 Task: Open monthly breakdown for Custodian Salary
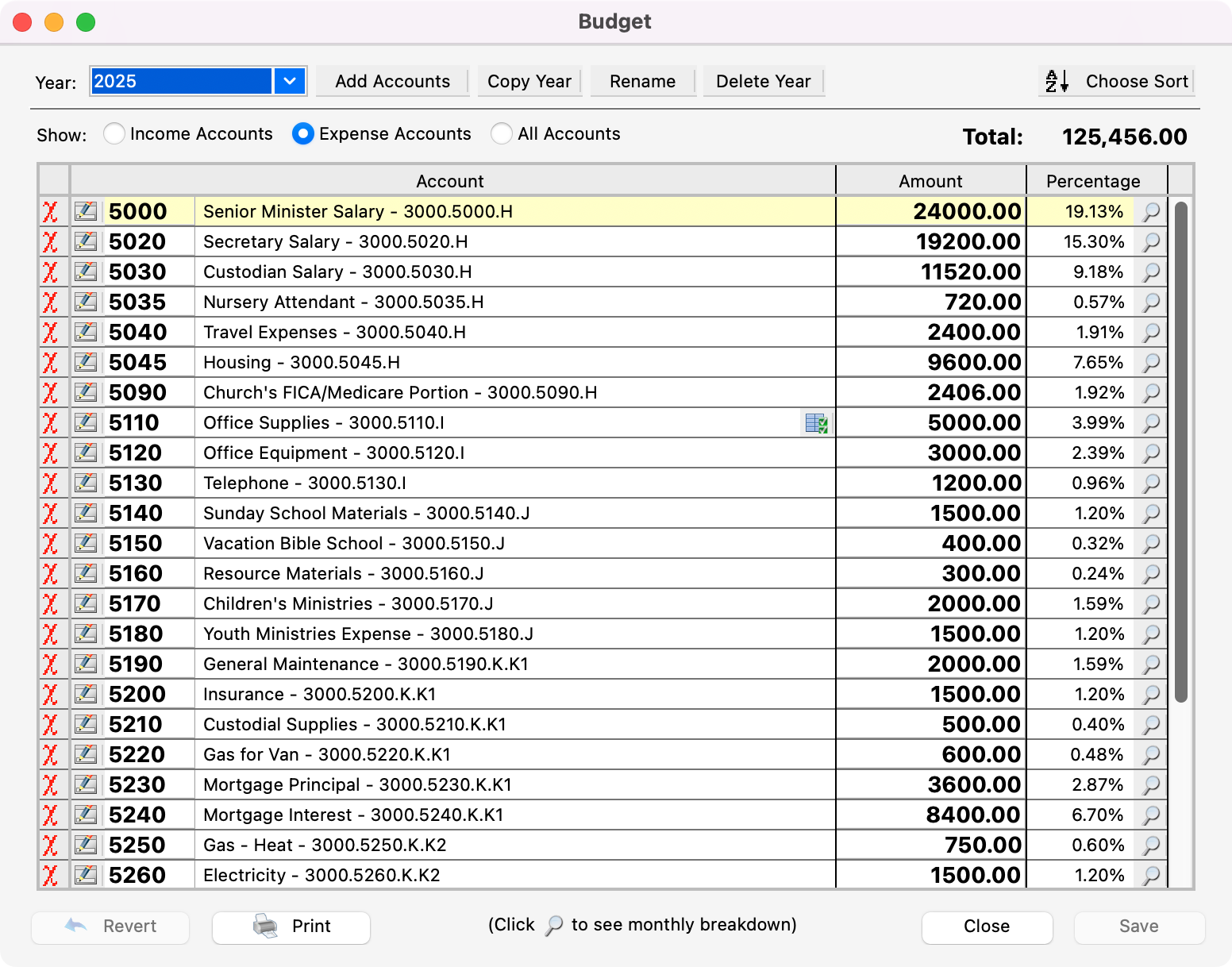point(1151,272)
